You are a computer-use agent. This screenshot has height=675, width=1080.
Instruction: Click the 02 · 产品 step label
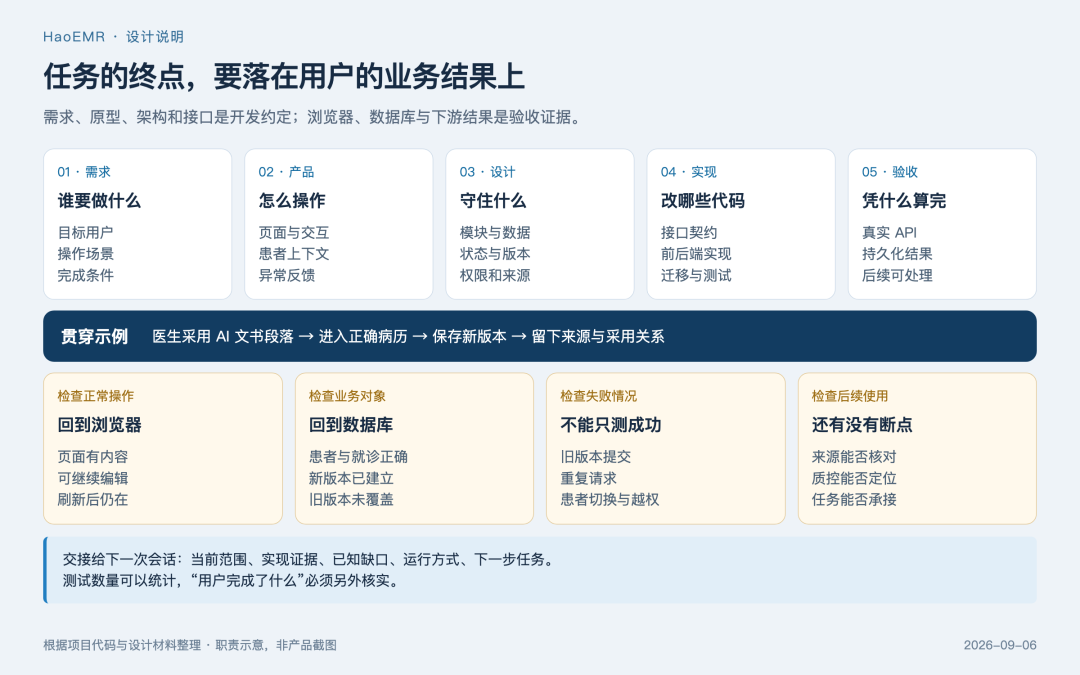(x=286, y=172)
